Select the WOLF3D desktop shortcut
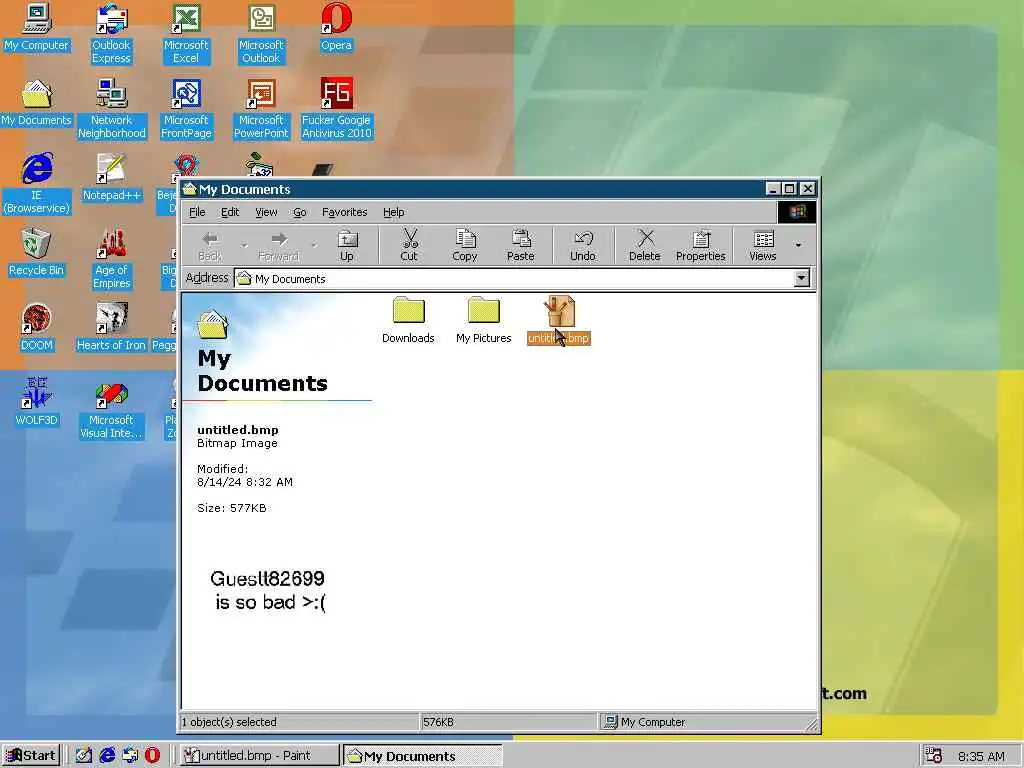Screen dimensions: 1024x768 click(37, 403)
